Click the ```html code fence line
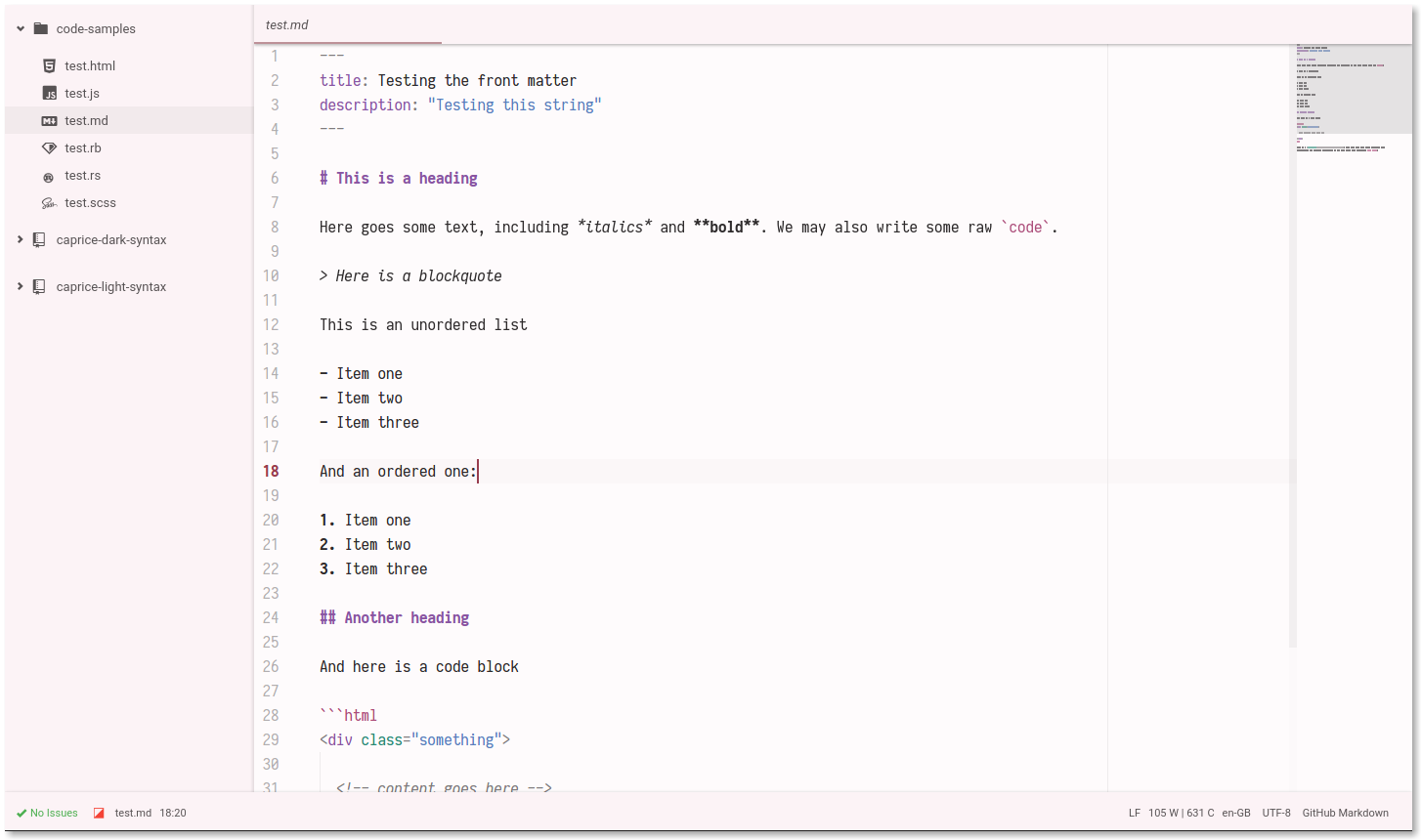This screenshot has width=1421, height=840. (x=349, y=715)
